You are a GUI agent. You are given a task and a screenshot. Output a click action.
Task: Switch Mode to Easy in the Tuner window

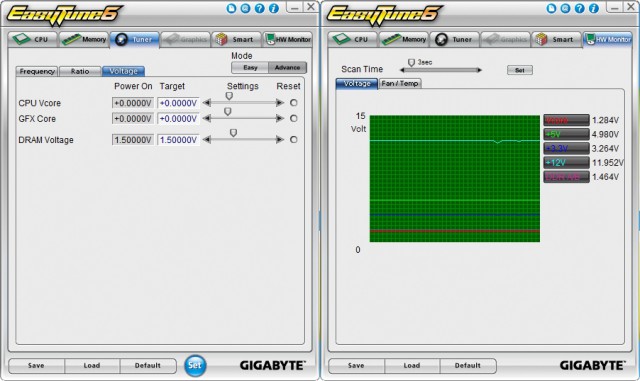click(x=250, y=67)
